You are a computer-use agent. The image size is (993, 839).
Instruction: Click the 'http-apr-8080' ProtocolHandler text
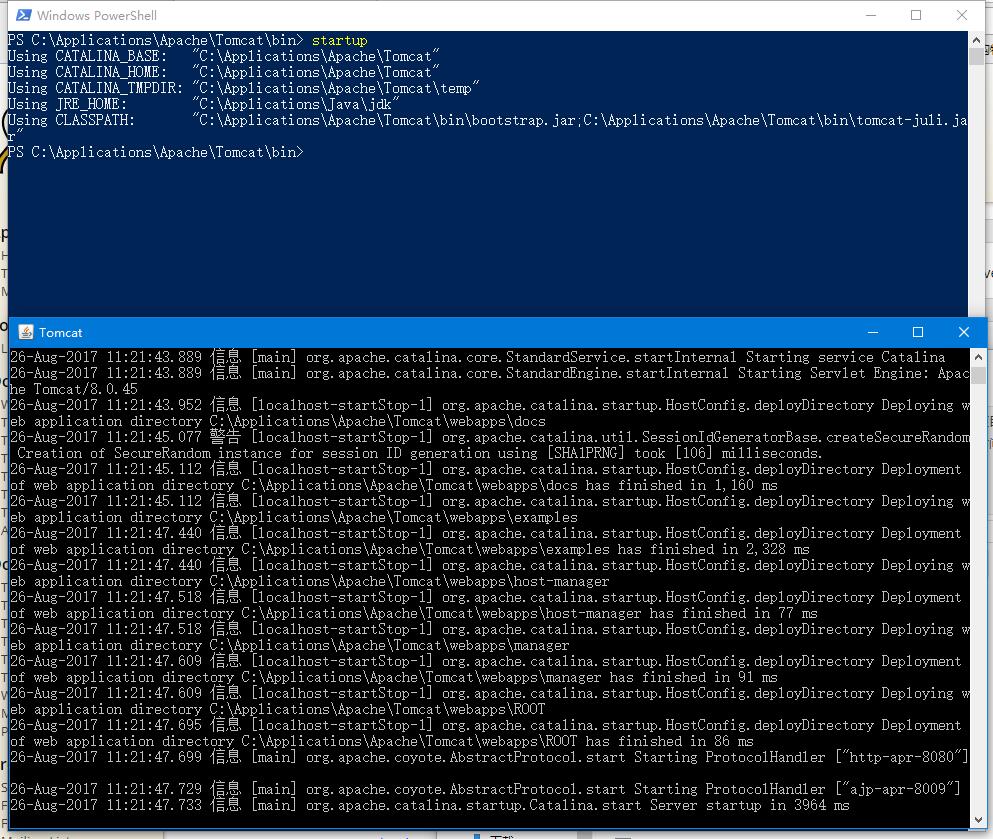[x=902, y=757]
